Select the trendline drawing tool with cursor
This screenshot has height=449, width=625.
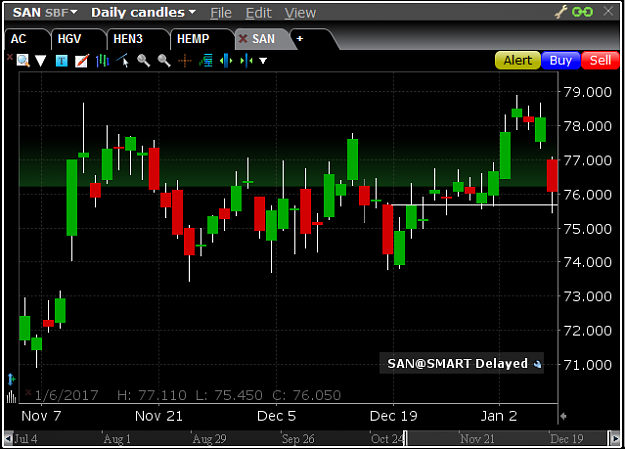pos(123,61)
